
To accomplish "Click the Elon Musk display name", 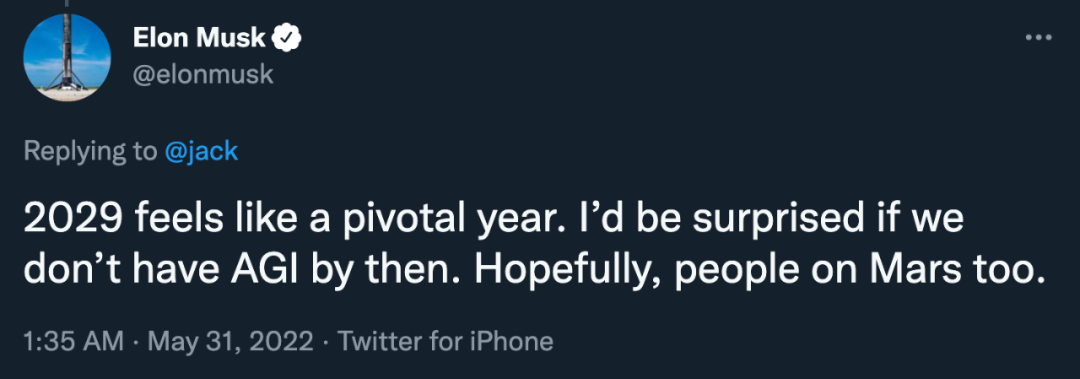I will point(199,39).
